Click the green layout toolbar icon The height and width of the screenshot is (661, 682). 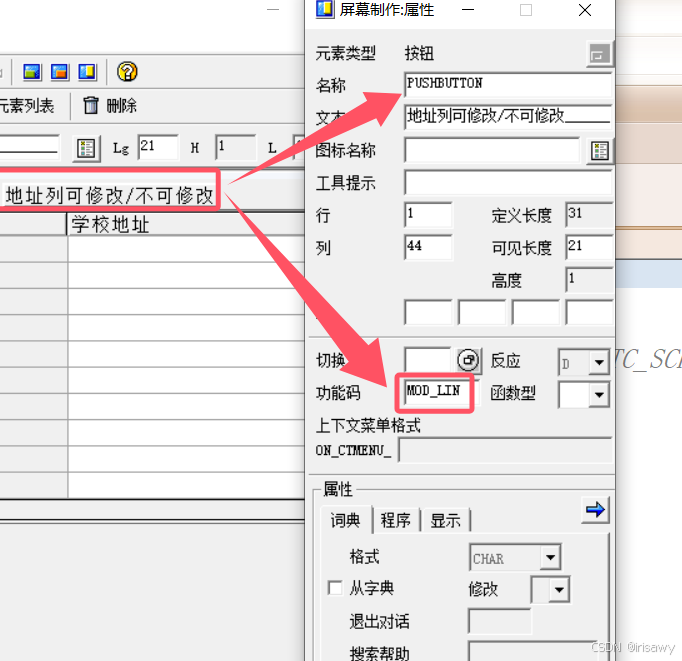[32, 72]
